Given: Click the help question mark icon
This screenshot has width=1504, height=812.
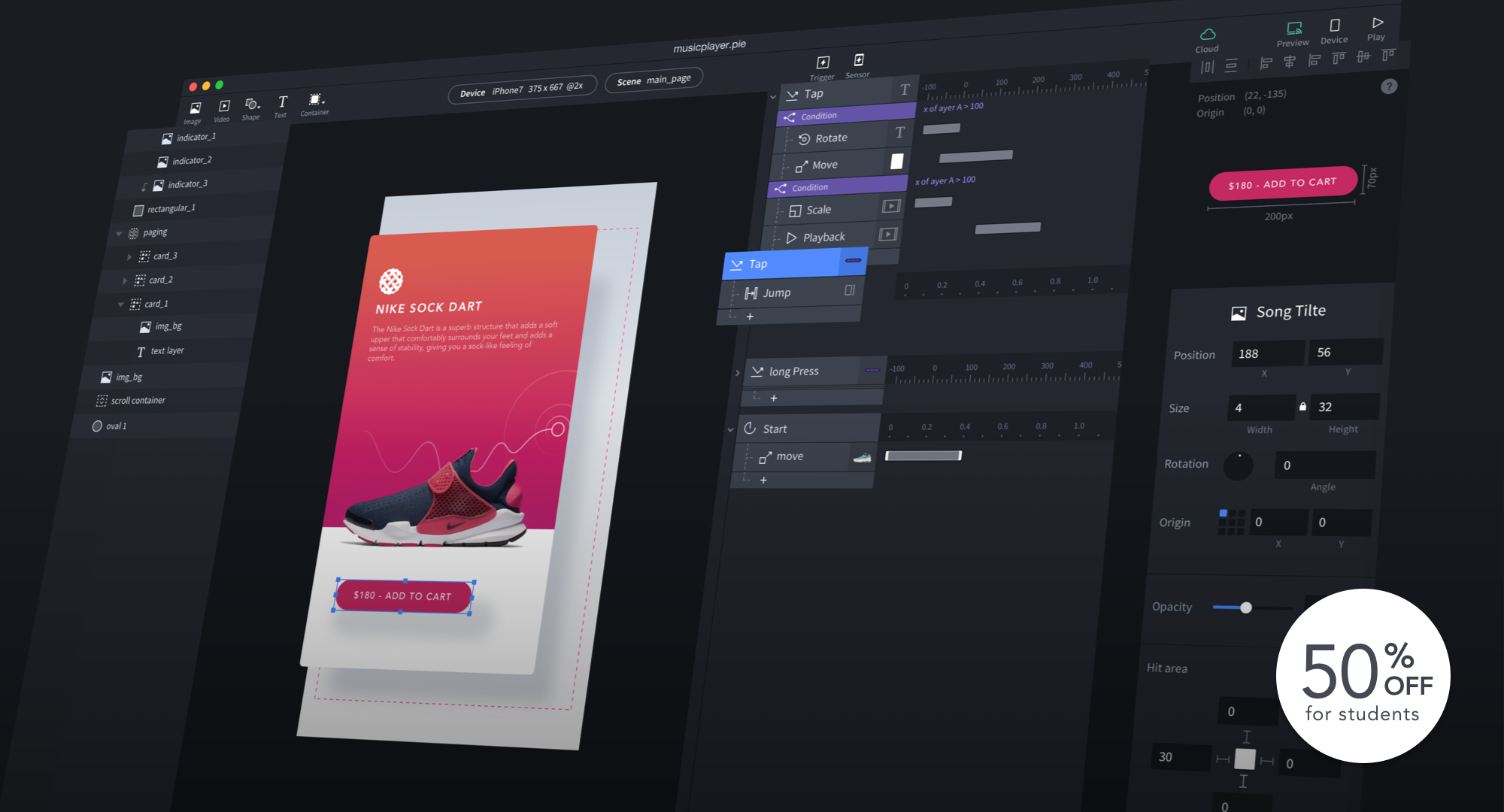Looking at the screenshot, I should pos(1389,86).
